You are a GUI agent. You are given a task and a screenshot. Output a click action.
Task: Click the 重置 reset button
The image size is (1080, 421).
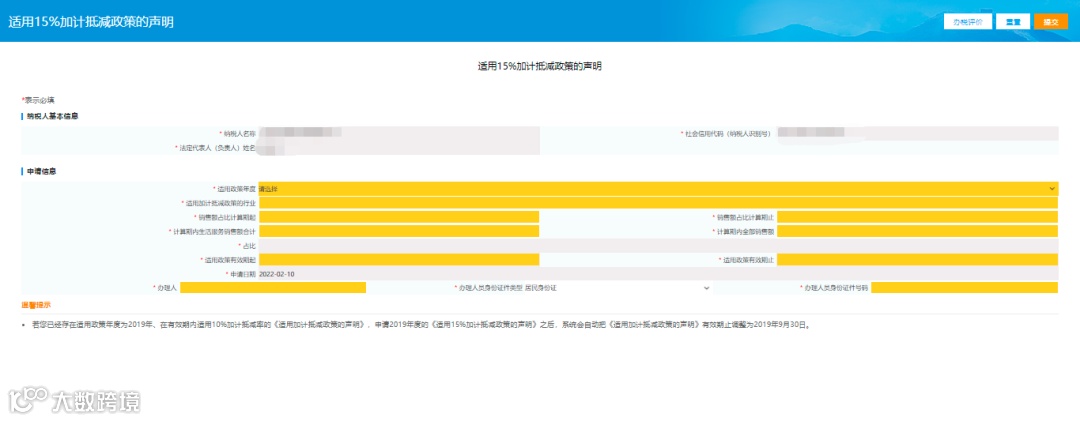coord(1012,21)
